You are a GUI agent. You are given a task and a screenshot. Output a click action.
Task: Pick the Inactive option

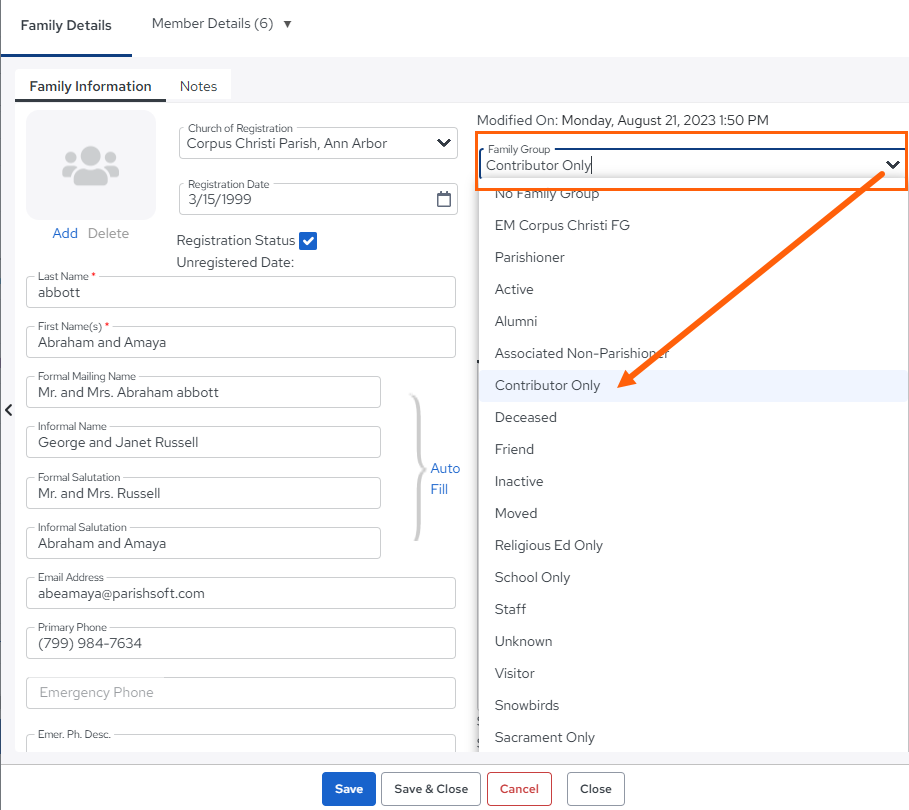click(x=693, y=481)
